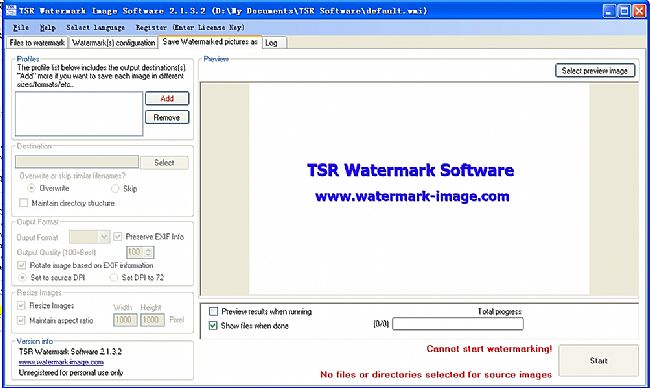Switch to the Files to watermark tab
The width and height of the screenshot is (650, 388).
click(37, 43)
